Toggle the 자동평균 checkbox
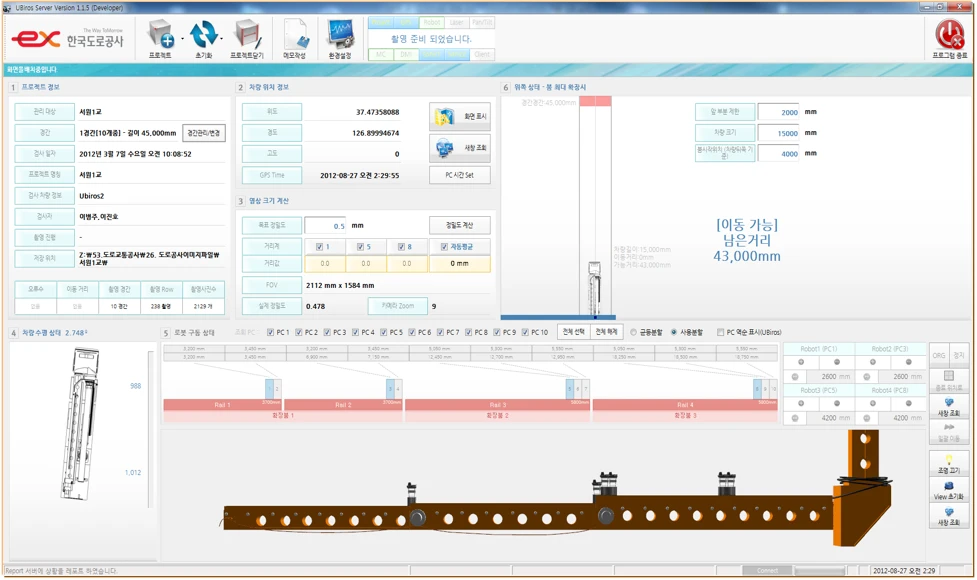Image resolution: width=977 pixels, height=580 pixels. point(444,247)
